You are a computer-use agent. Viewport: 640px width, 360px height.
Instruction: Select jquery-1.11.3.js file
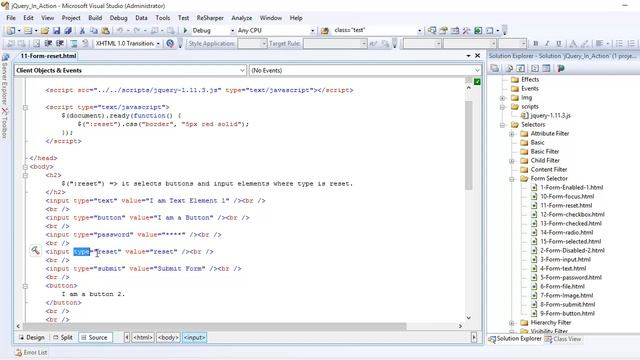(551, 116)
